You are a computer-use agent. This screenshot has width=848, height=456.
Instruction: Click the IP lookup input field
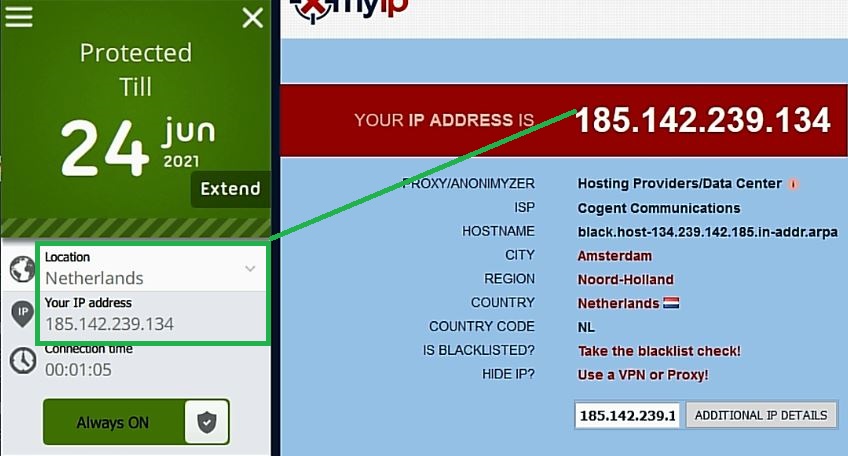627,415
